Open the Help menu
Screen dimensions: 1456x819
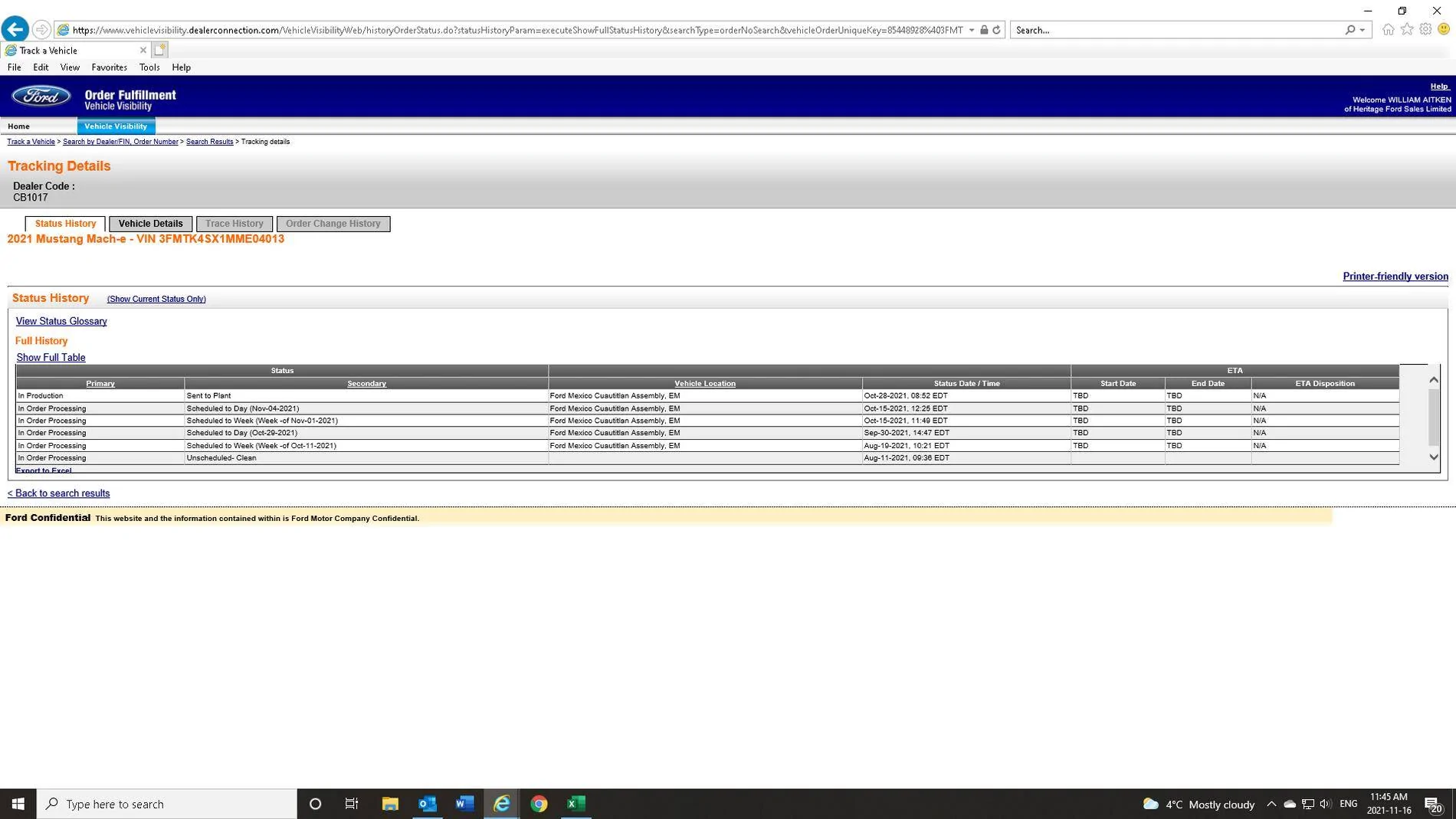coord(181,67)
